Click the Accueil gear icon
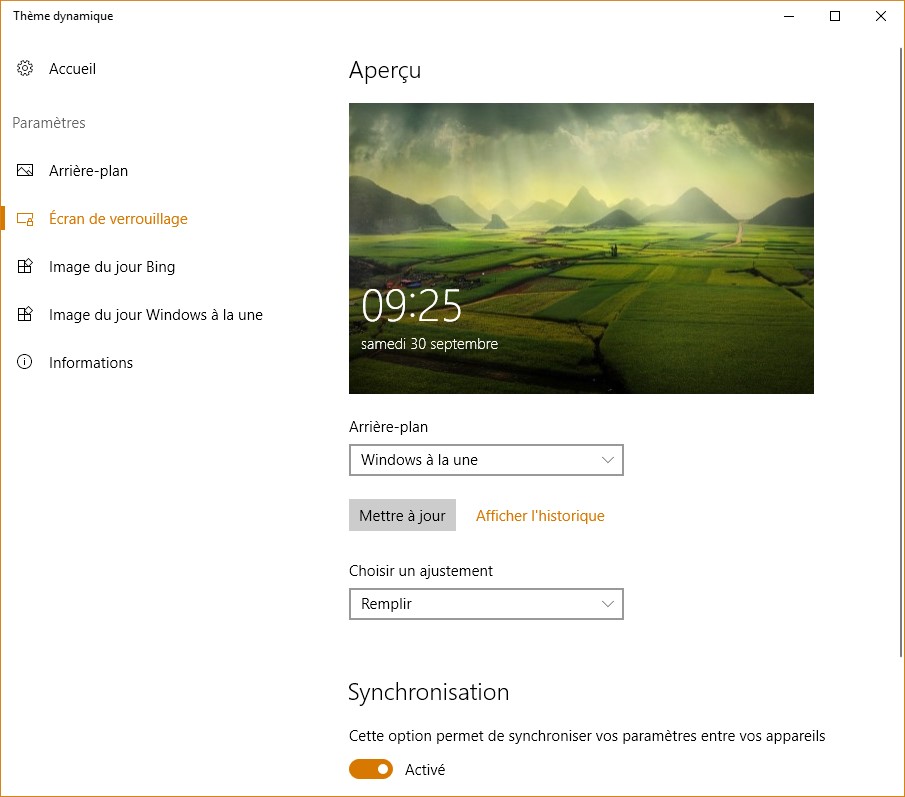The width and height of the screenshot is (905, 797). [25, 69]
